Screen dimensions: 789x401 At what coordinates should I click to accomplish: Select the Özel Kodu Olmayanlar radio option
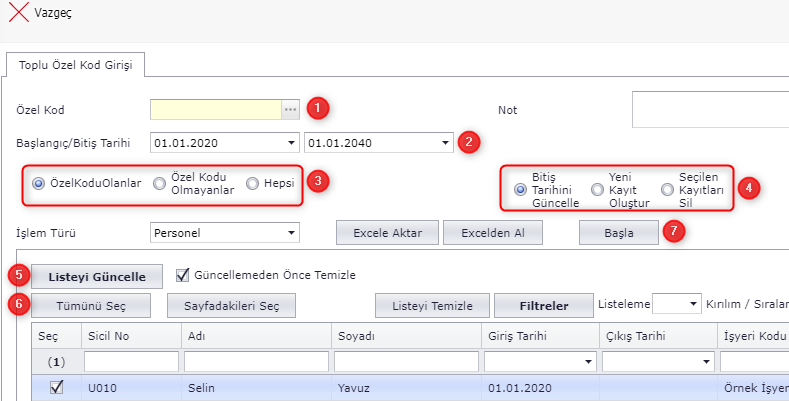pyautogui.click(x=160, y=184)
